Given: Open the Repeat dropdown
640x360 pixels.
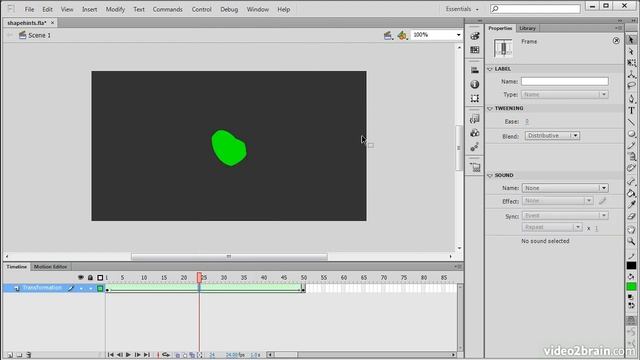Looking at the screenshot, I should (x=552, y=227).
